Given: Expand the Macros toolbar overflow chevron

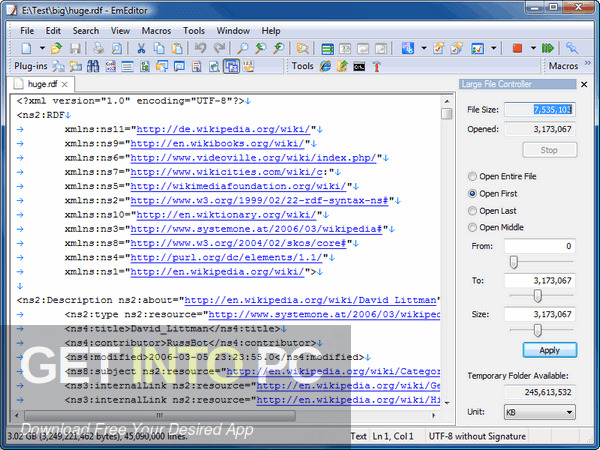Looking at the screenshot, I should [x=588, y=63].
